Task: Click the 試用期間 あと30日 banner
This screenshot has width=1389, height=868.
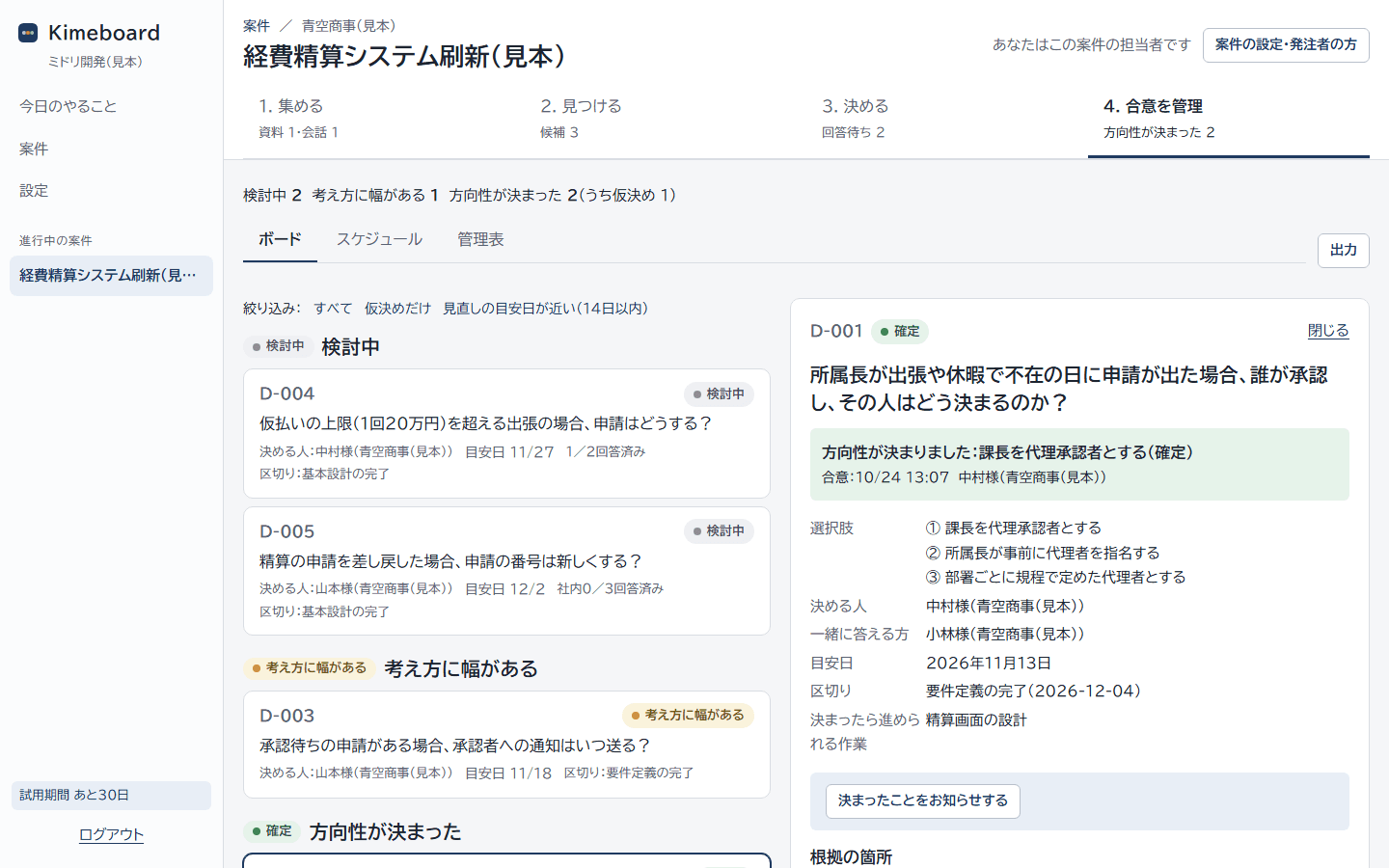Action: point(111,796)
